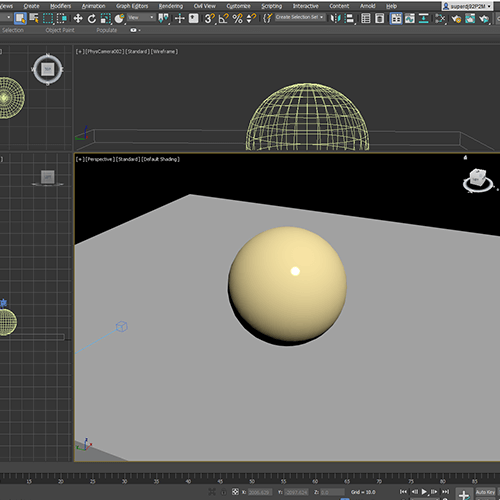Click Perspective viewport label

coord(100,159)
